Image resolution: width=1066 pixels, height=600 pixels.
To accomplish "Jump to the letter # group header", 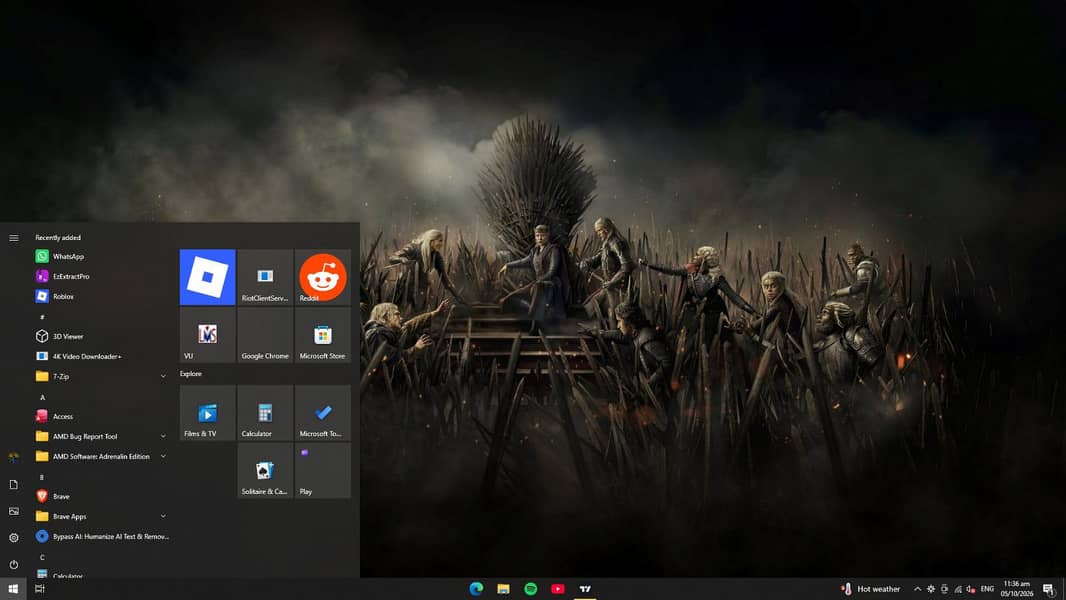I will (42, 317).
